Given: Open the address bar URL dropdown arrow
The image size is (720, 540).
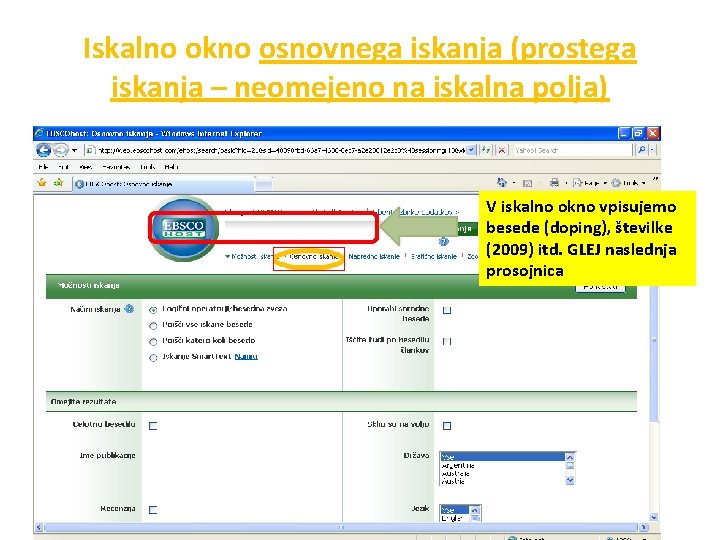Looking at the screenshot, I should click(x=471, y=150).
